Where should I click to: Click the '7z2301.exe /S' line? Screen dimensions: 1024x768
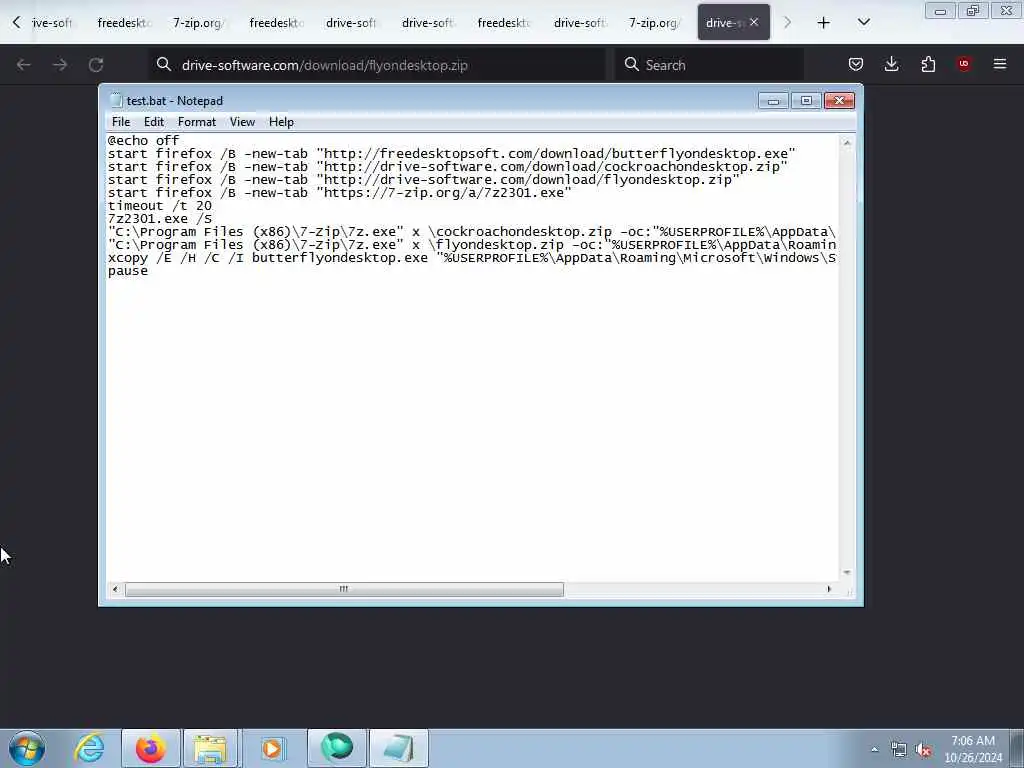[x=160, y=219]
